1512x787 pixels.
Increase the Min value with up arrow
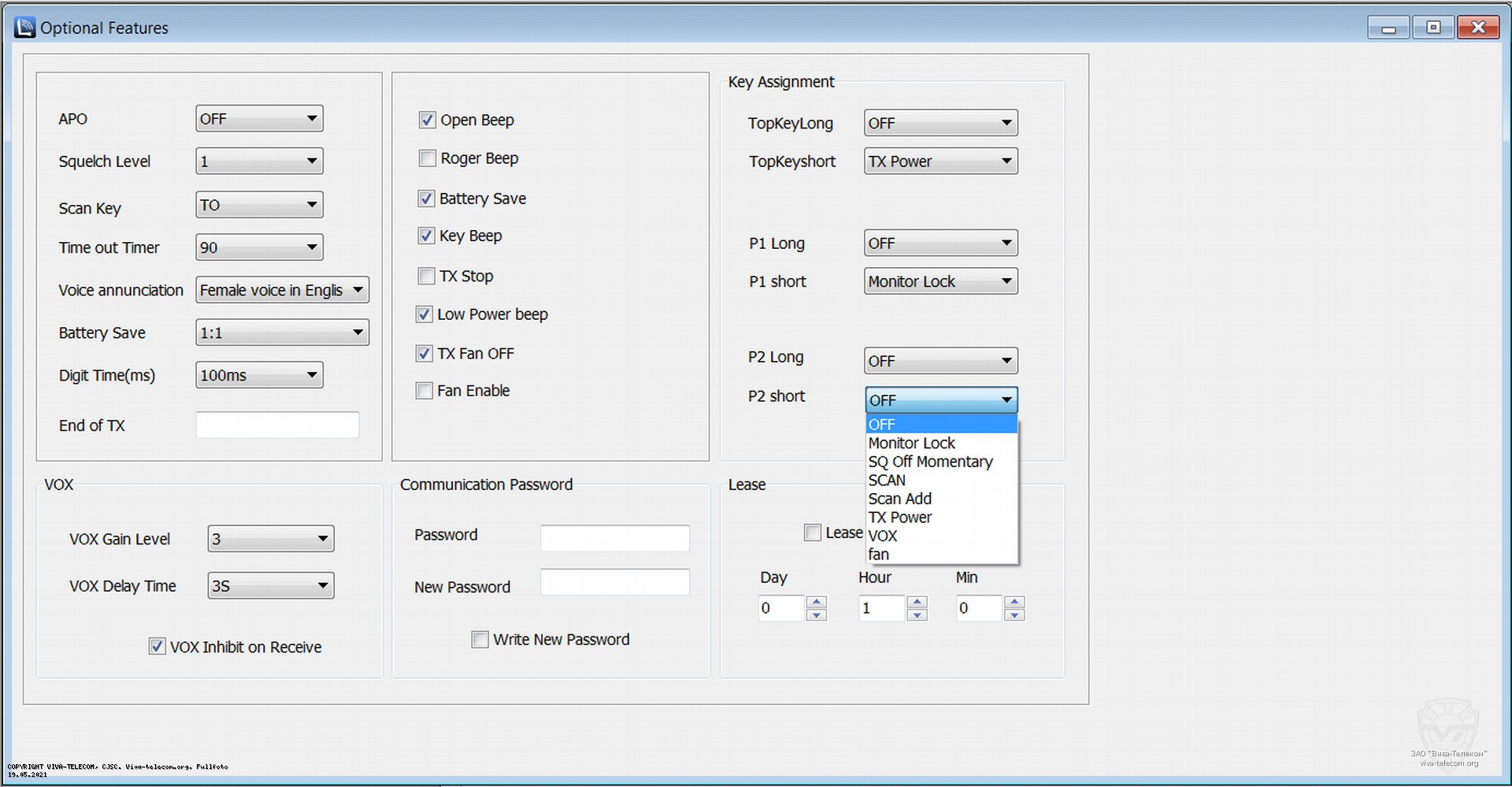coord(1014,602)
